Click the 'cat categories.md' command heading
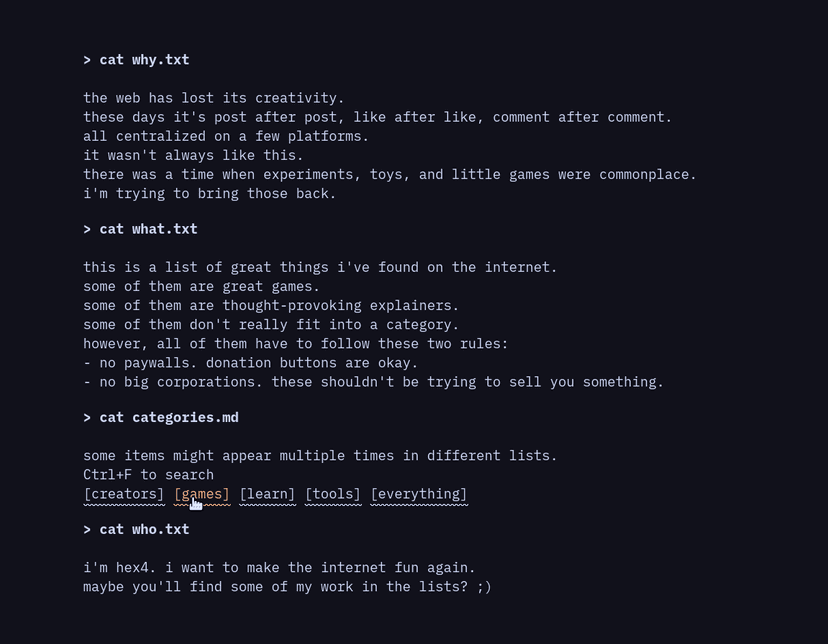 click(161, 418)
